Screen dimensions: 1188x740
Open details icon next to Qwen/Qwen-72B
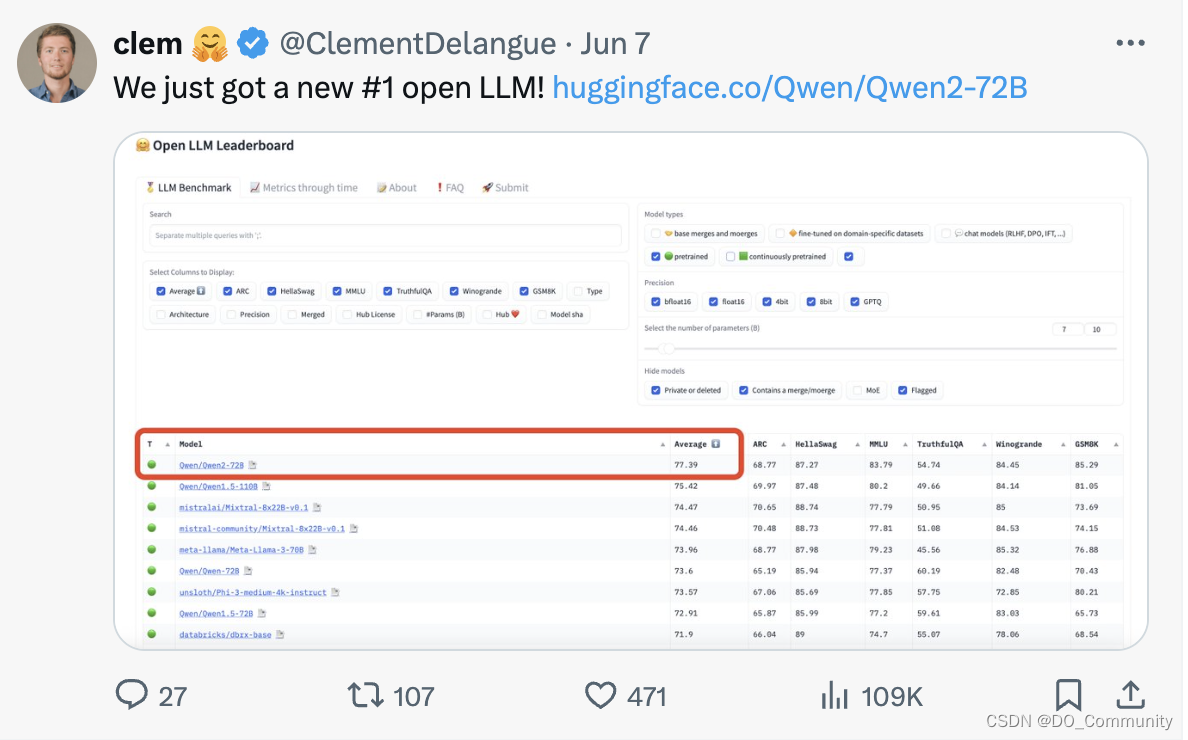[248, 571]
